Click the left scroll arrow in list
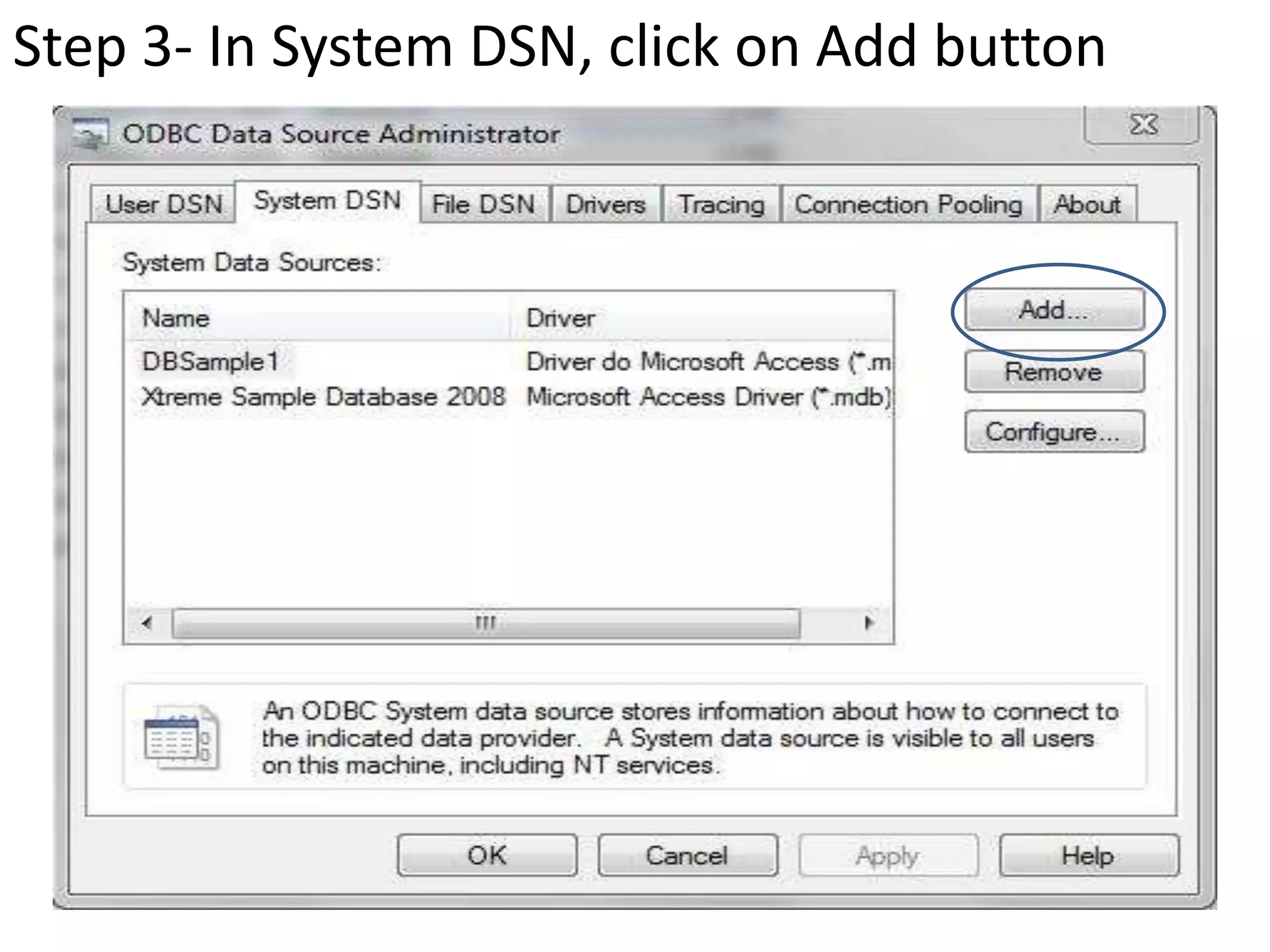Screen dimensions: 1270x952 [x=147, y=623]
